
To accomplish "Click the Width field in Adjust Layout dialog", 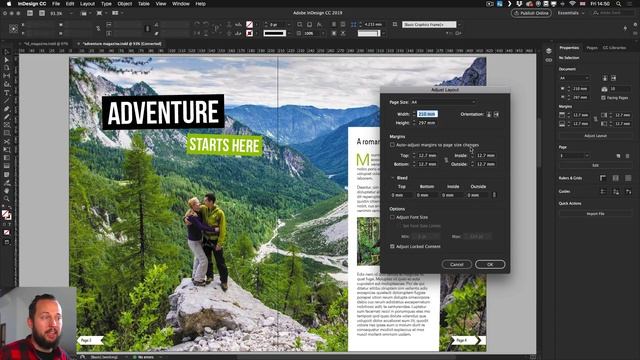I will (427, 114).
